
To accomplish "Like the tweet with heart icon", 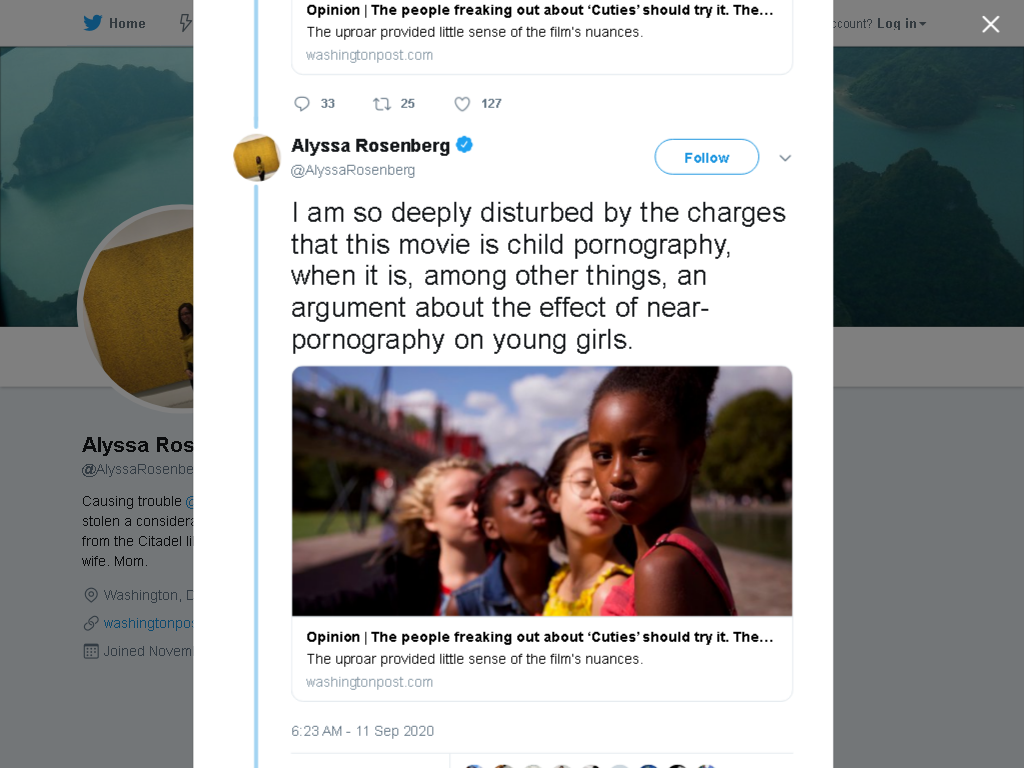I will click(462, 104).
